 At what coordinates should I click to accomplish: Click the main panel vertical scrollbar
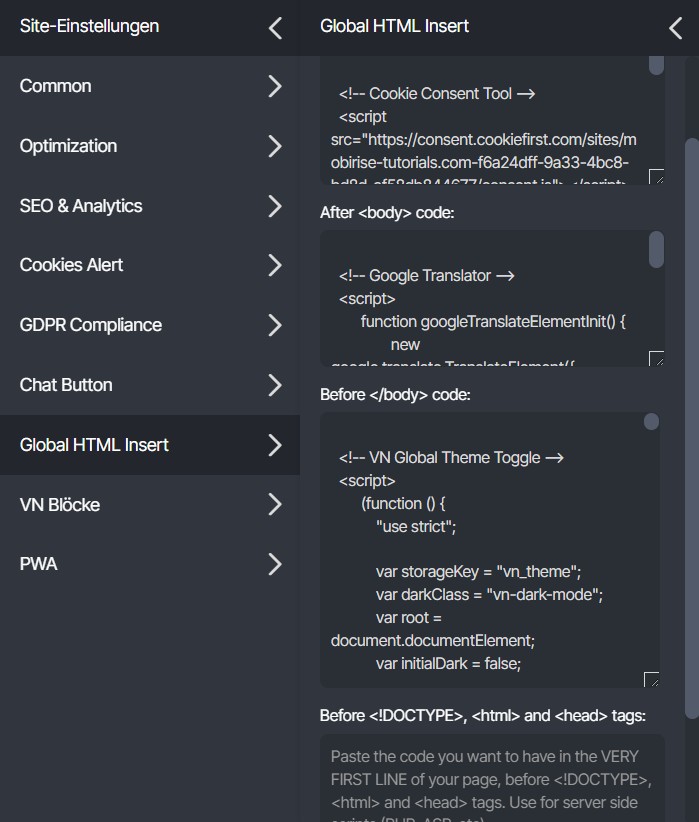click(692, 428)
